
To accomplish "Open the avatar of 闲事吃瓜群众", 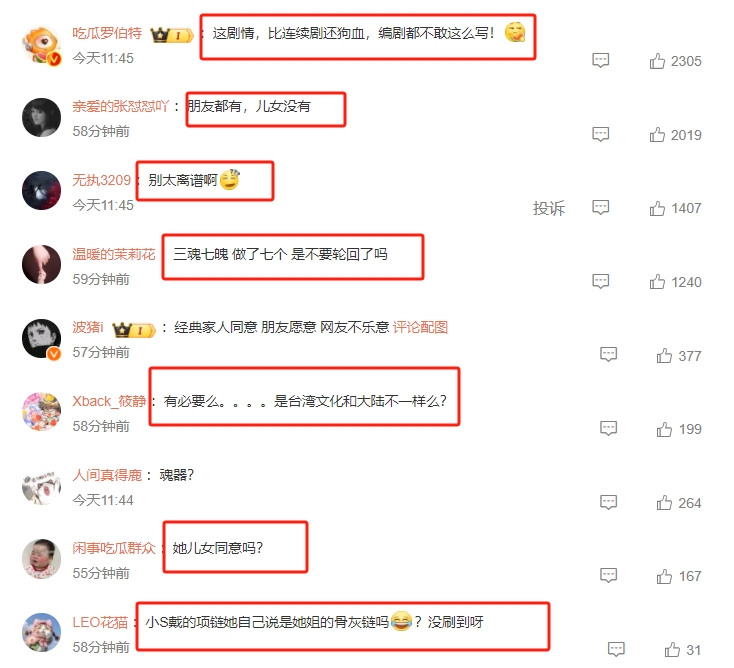I will click(42, 558).
